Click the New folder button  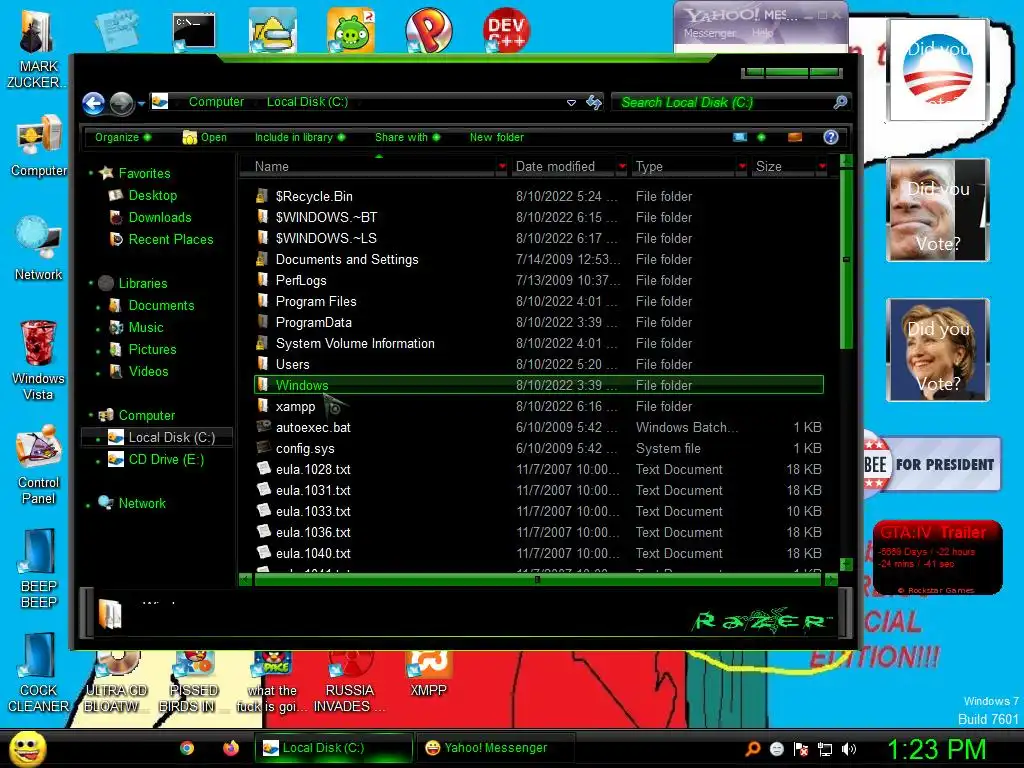pyautogui.click(x=496, y=137)
